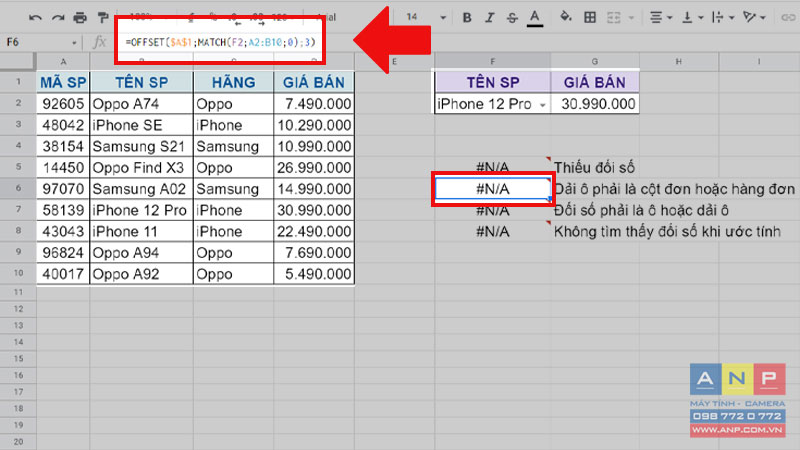Undo the last action
Viewport: 800px width, 450px height.
point(35,18)
